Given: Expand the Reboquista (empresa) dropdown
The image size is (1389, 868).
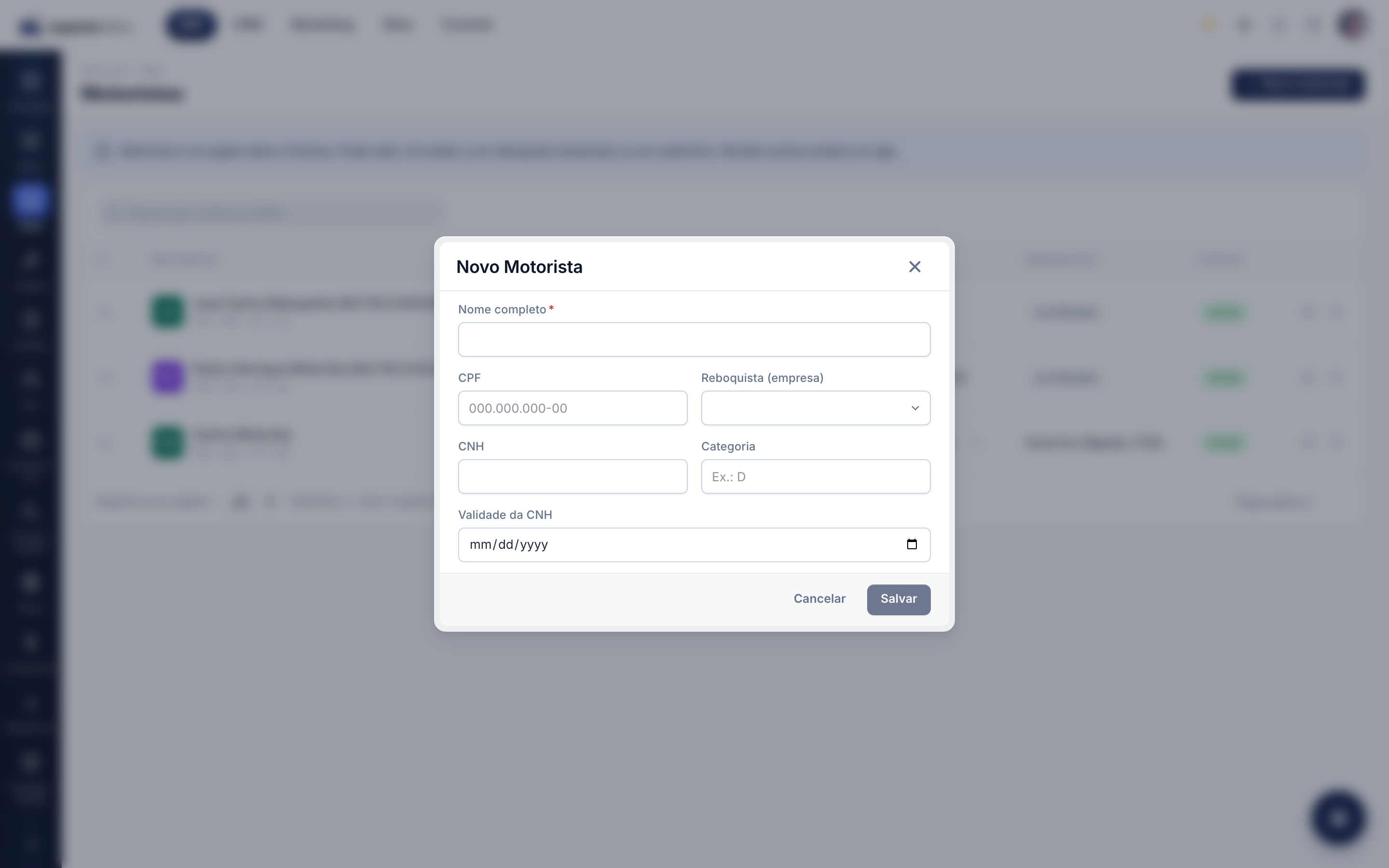Looking at the screenshot, I should click(x=815, y=408).
